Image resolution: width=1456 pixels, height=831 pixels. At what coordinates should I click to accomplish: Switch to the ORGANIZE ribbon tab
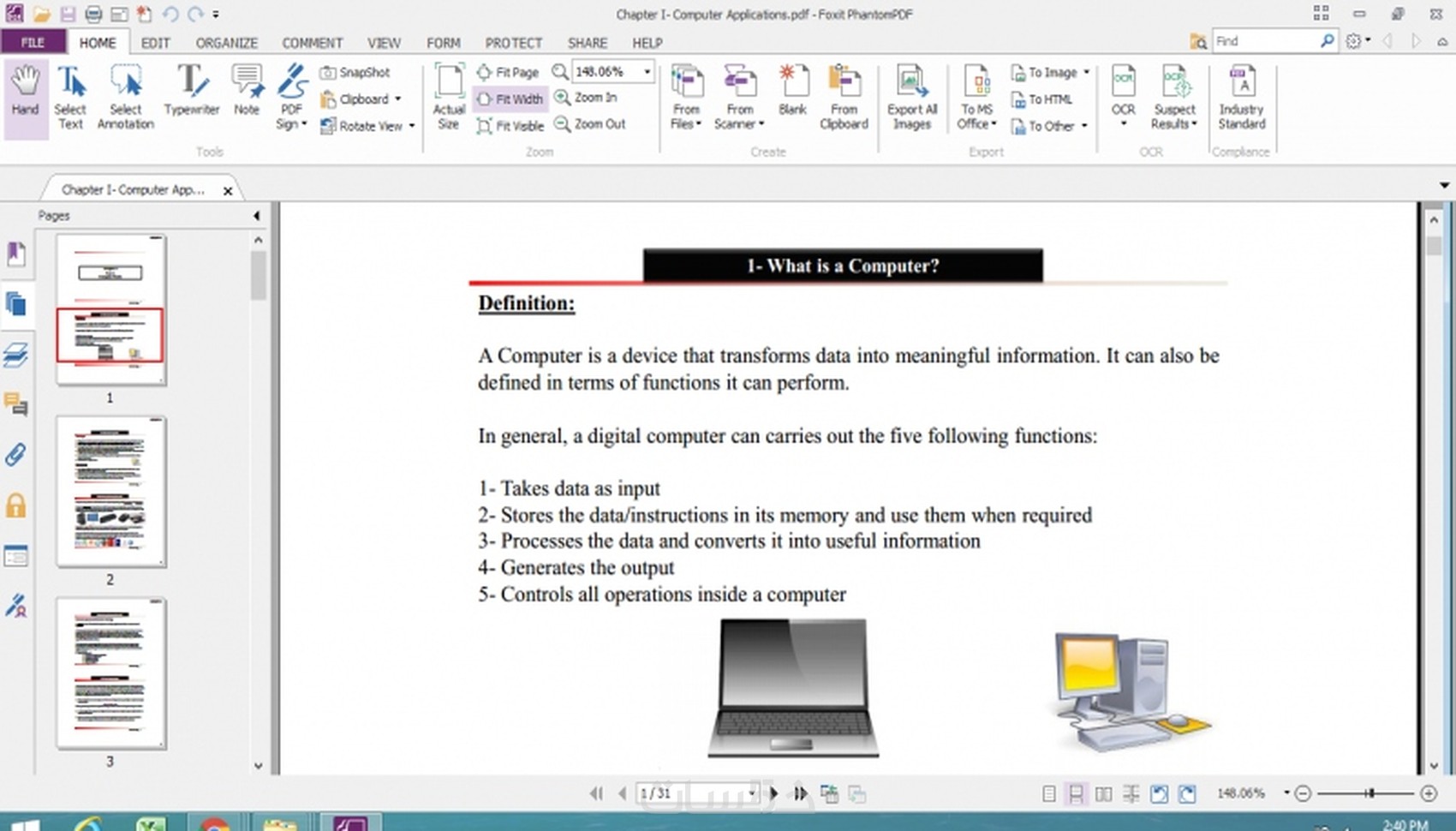[226, 43]
